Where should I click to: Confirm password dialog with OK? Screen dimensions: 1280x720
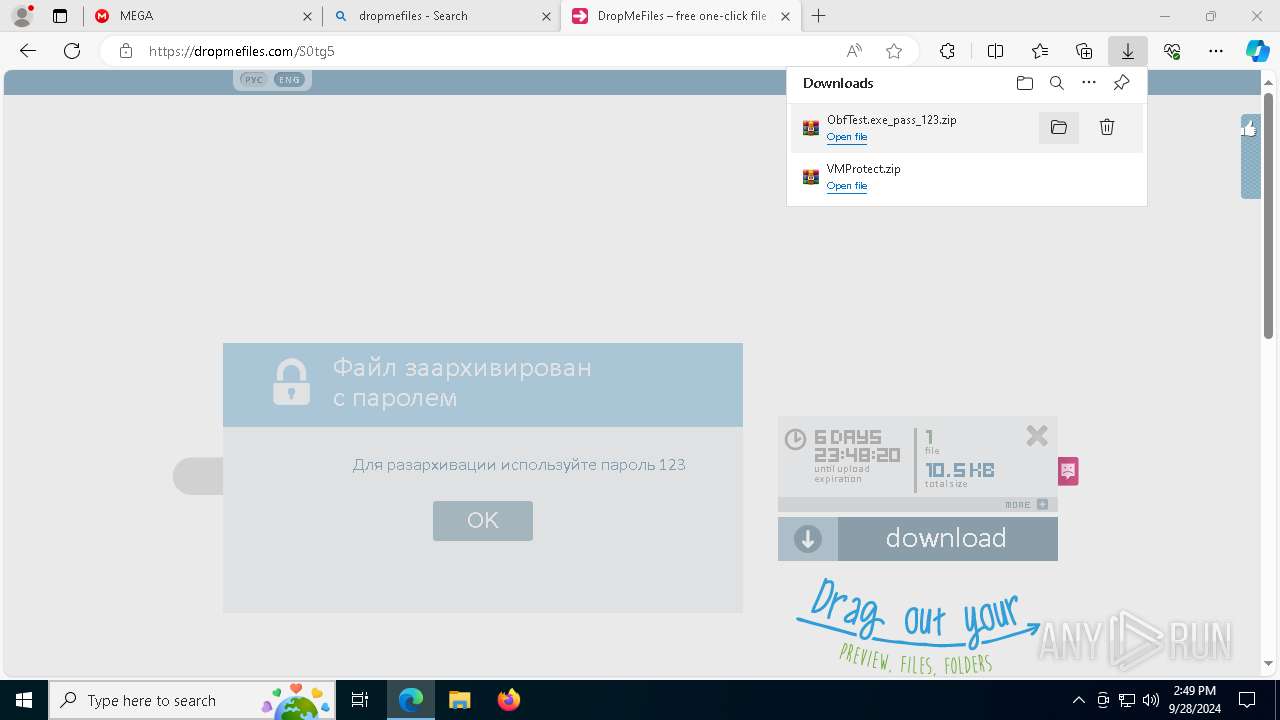pos(483,521)
